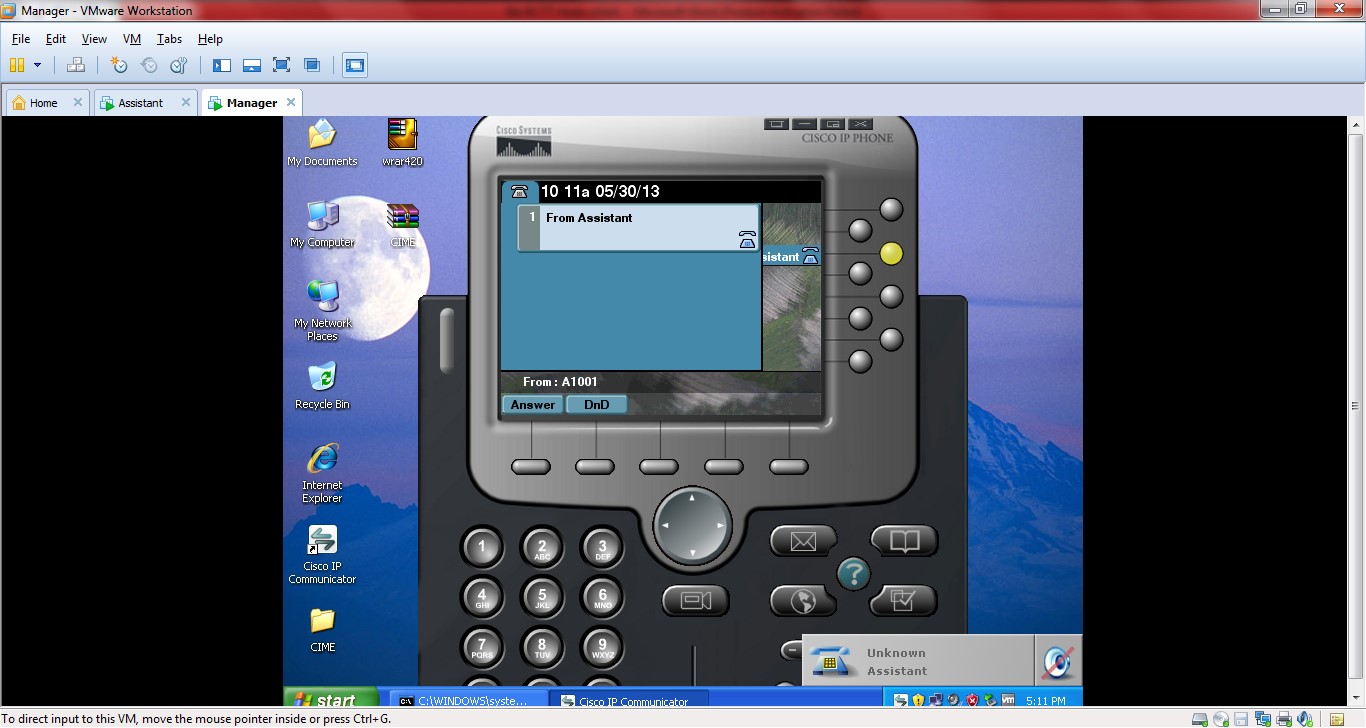Viewport: 1366px width, 728px height.
Task: Click the Answer softkey label
Action: (532, 405)
